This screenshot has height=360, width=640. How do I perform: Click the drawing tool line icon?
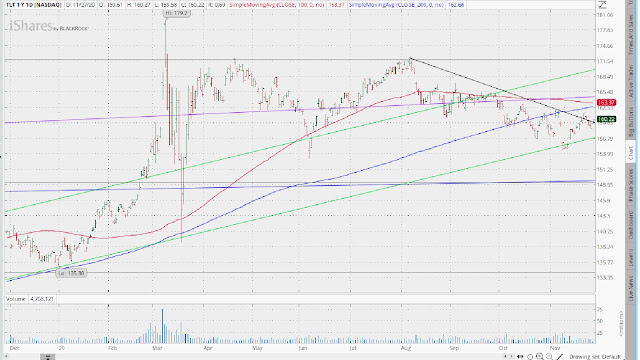560,357
